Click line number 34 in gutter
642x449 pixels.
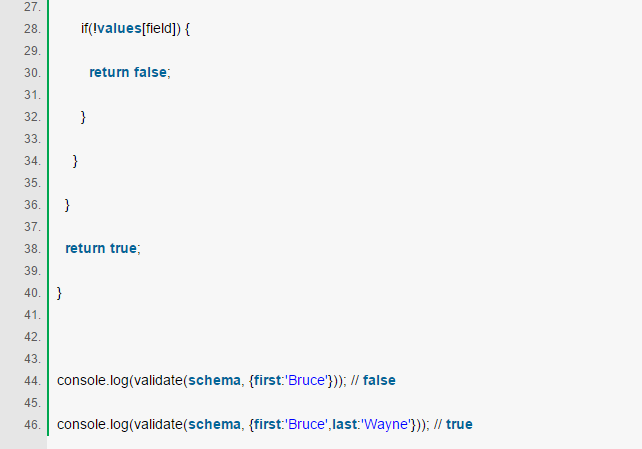coord(32,161)
